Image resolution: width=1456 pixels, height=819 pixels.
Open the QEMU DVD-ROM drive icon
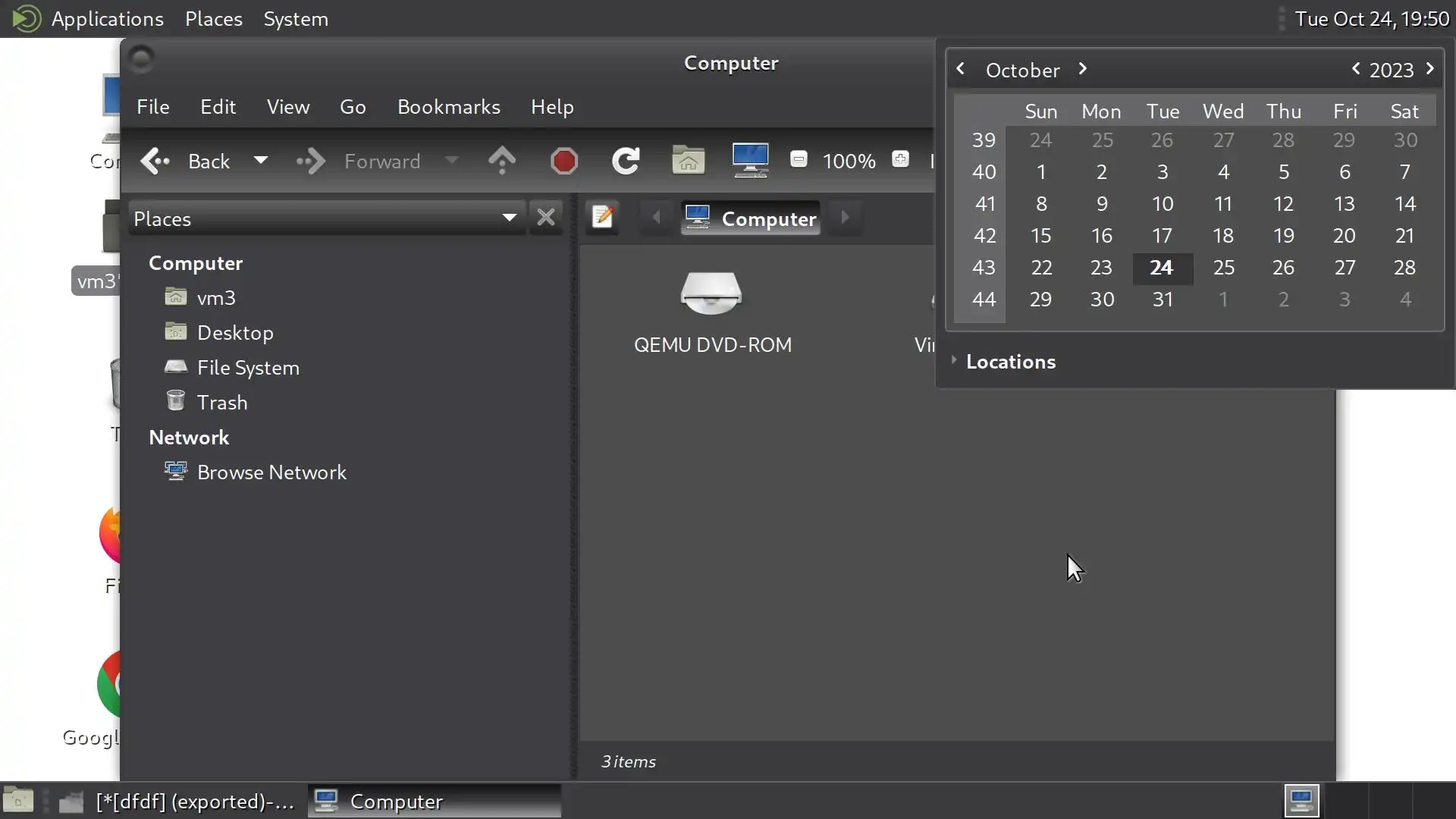(711, 294)
